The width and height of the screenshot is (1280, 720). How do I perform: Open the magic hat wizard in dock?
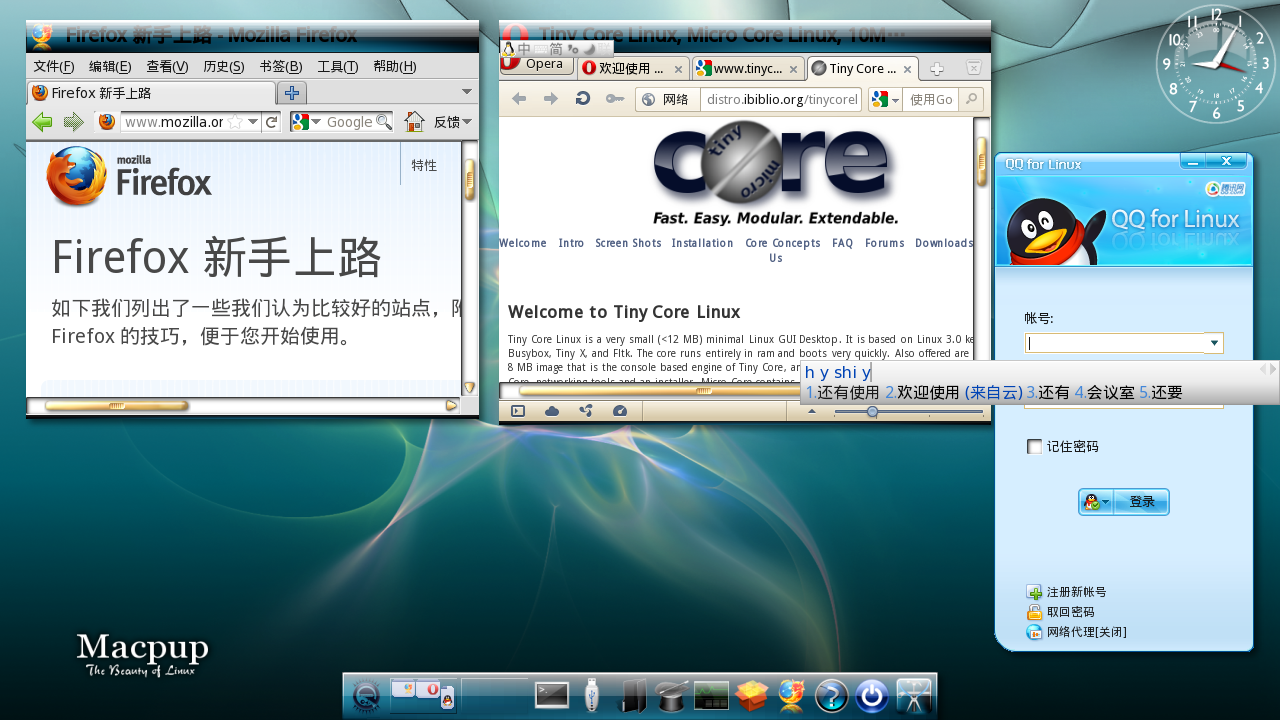coord(671,695)
